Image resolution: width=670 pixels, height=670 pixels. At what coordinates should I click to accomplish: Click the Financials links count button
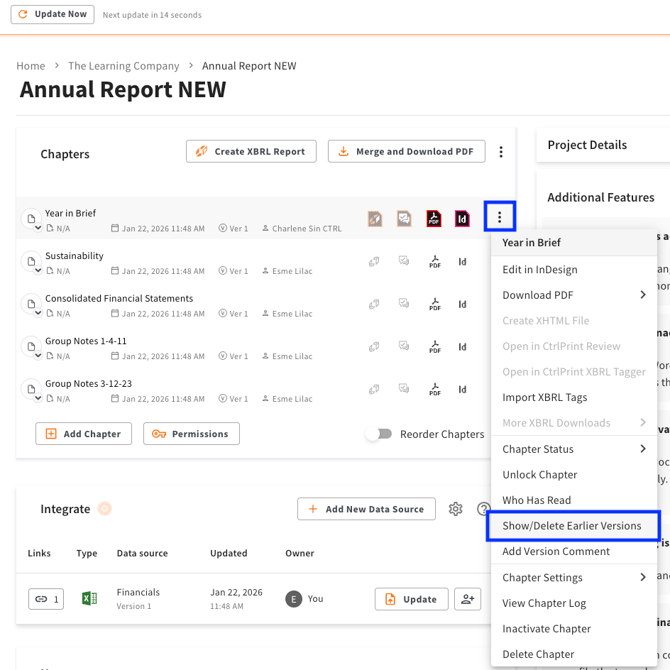(46, 599)
